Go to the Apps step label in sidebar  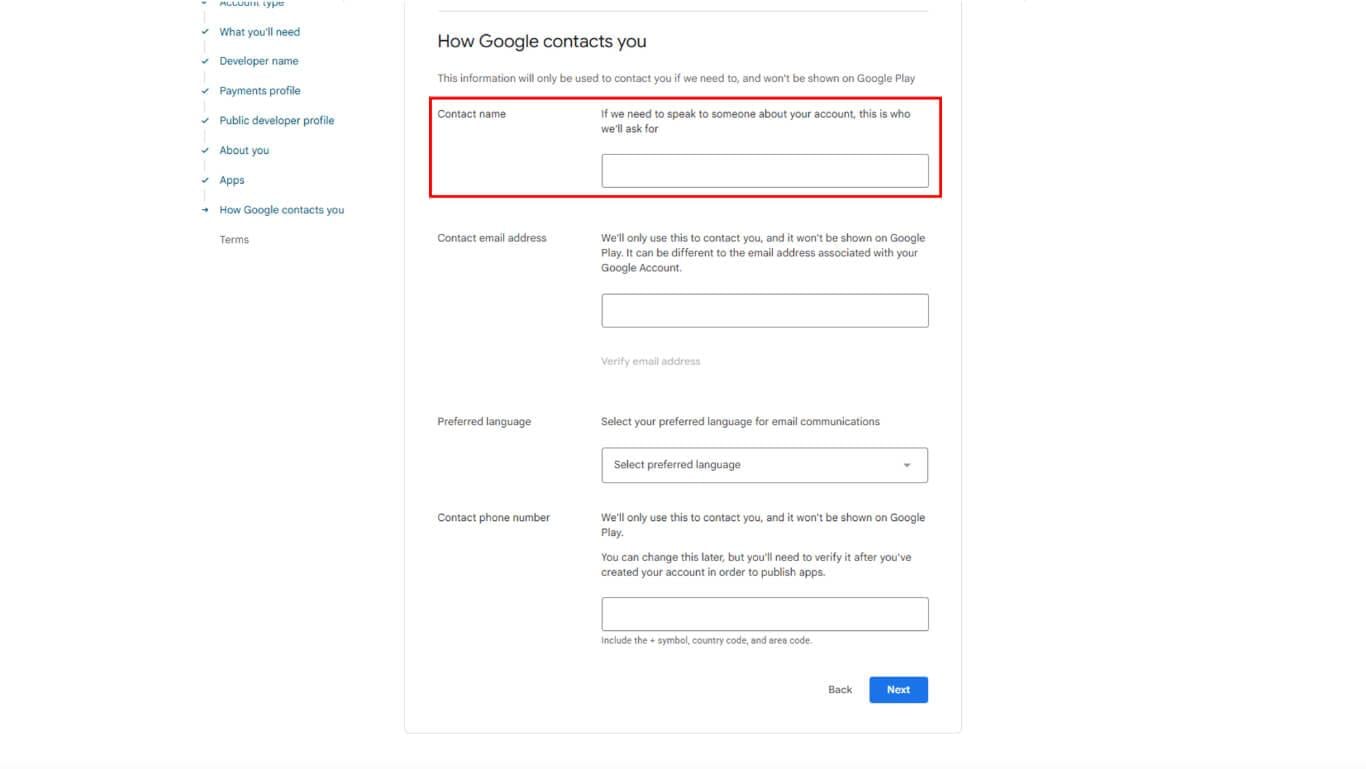coord(232,181)
